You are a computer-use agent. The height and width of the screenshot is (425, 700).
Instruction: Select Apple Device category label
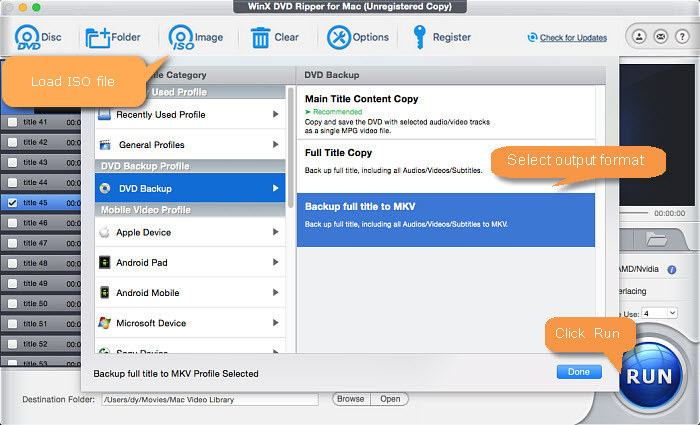click(143, 233)
